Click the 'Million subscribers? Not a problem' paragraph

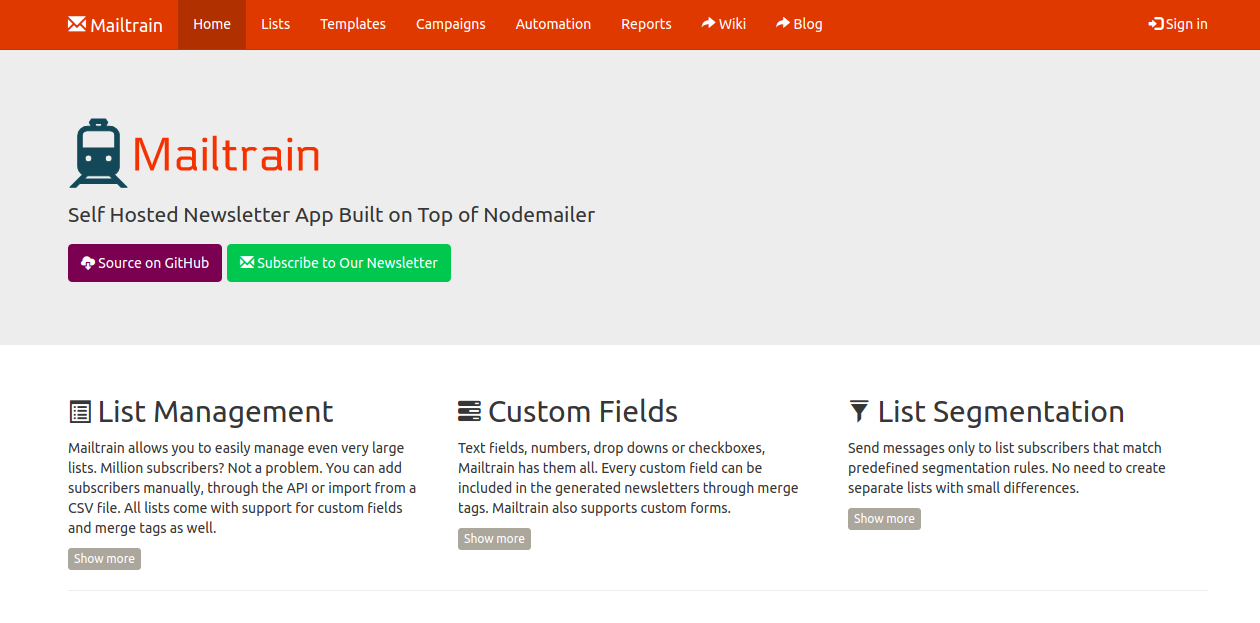[x=243, y=488]
